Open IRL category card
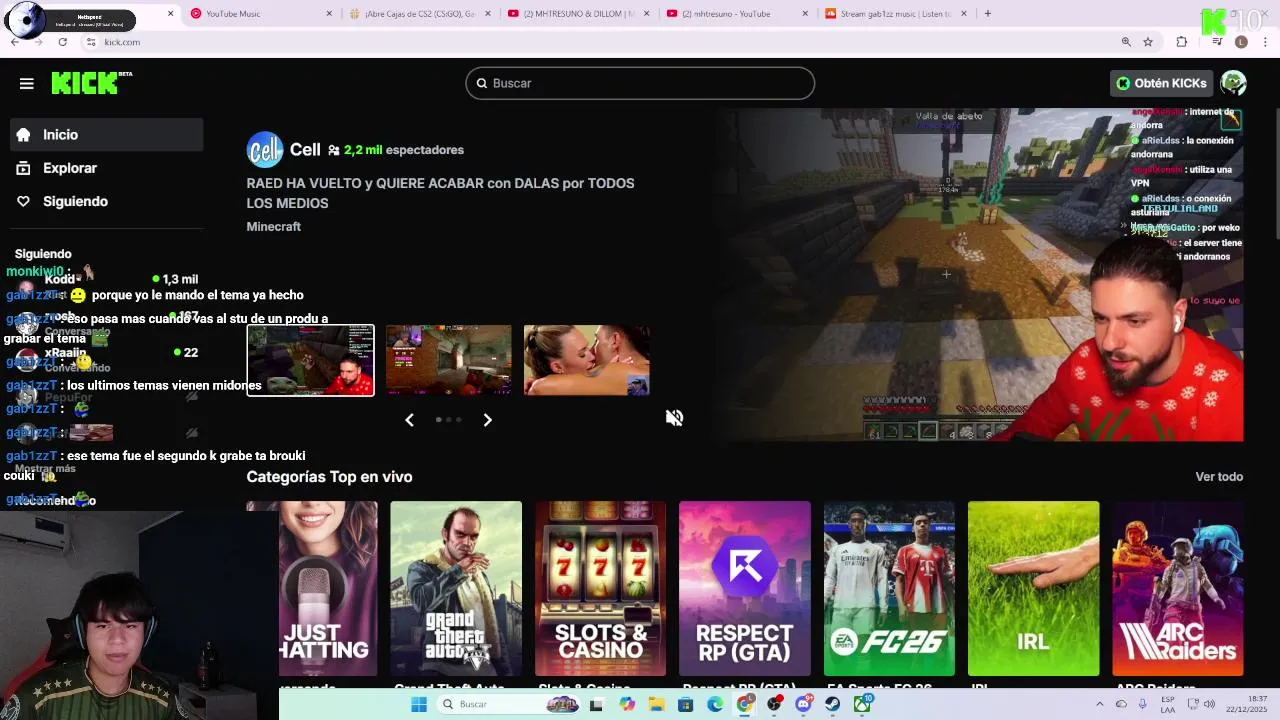Screen dimensions: 1280x720 click(x=1033, y=589)
